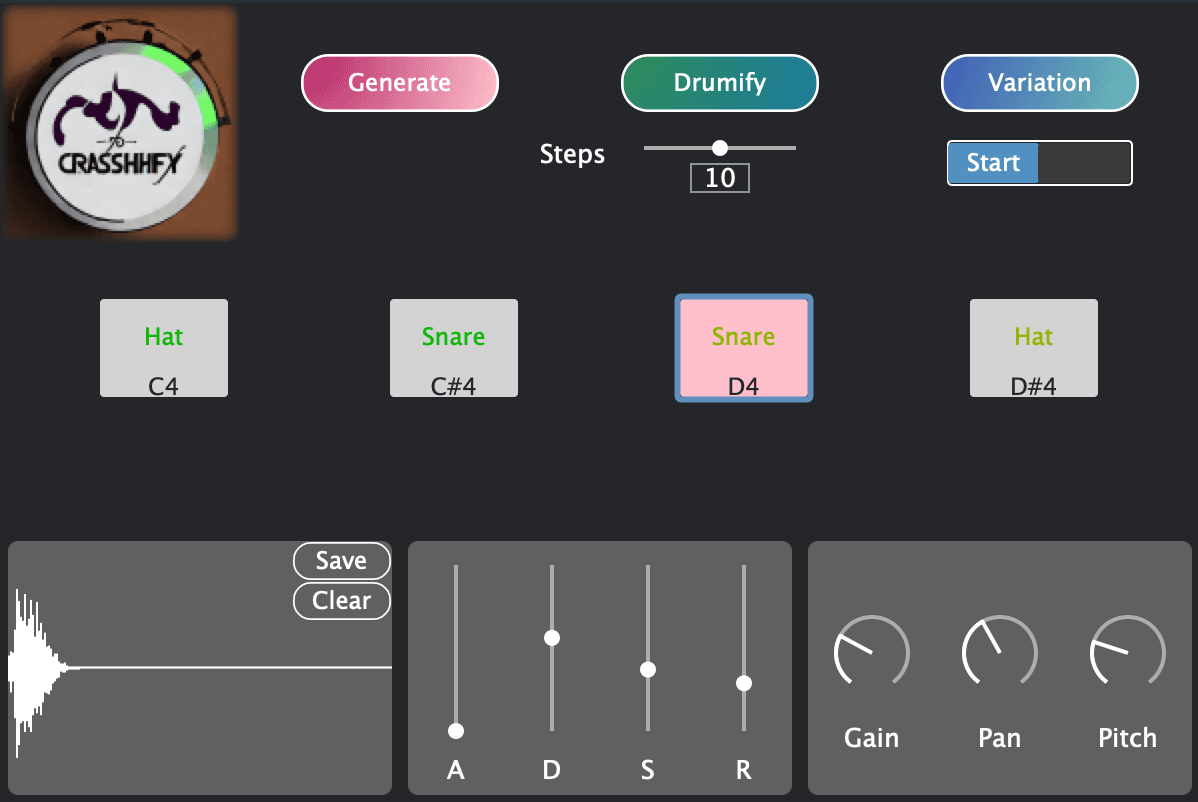Click the Drumify button
This screenshot has width=1198, height=802.
pos(720,82)
